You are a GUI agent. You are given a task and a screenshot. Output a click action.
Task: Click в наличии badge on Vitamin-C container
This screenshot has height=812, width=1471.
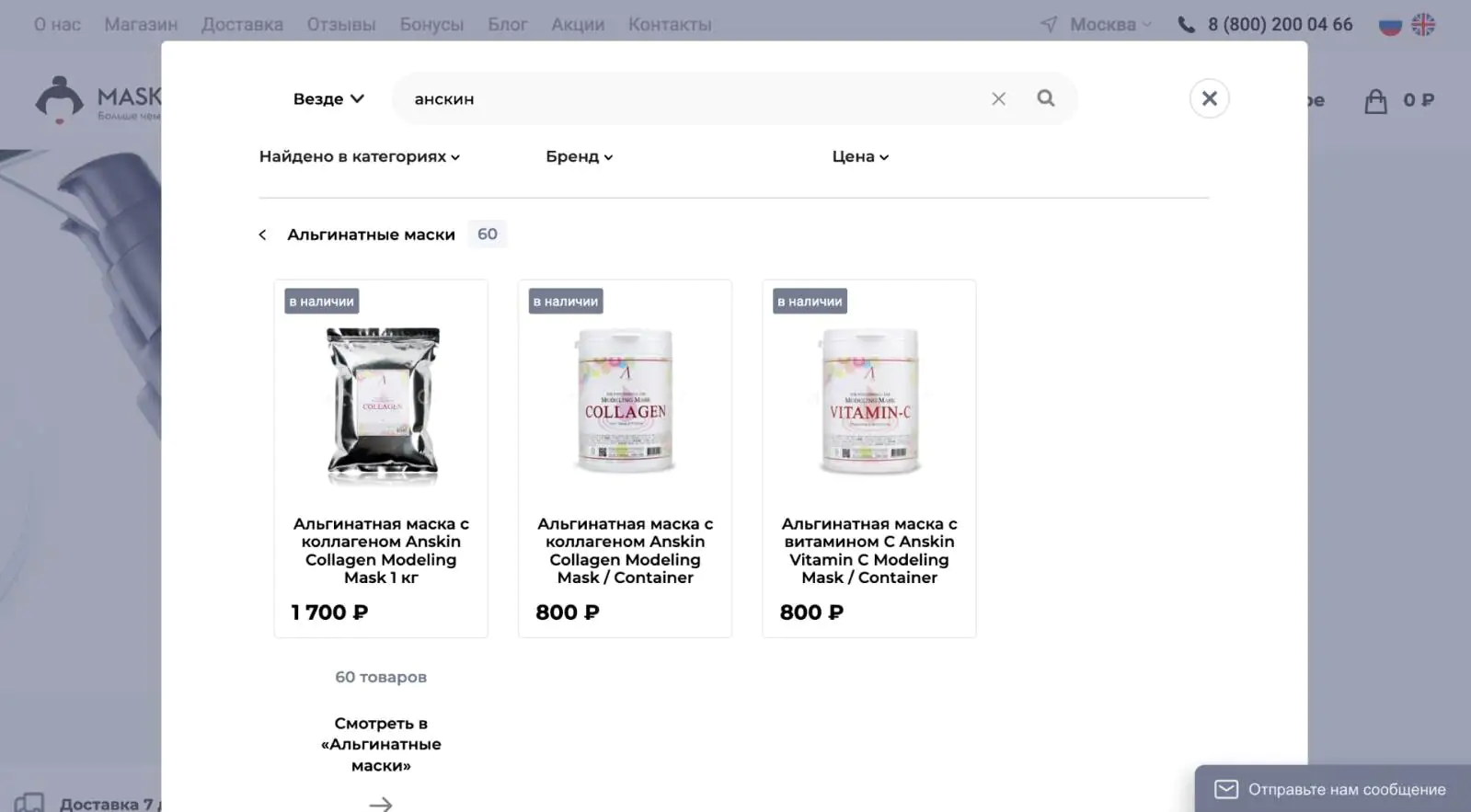[x=810, y=302]
